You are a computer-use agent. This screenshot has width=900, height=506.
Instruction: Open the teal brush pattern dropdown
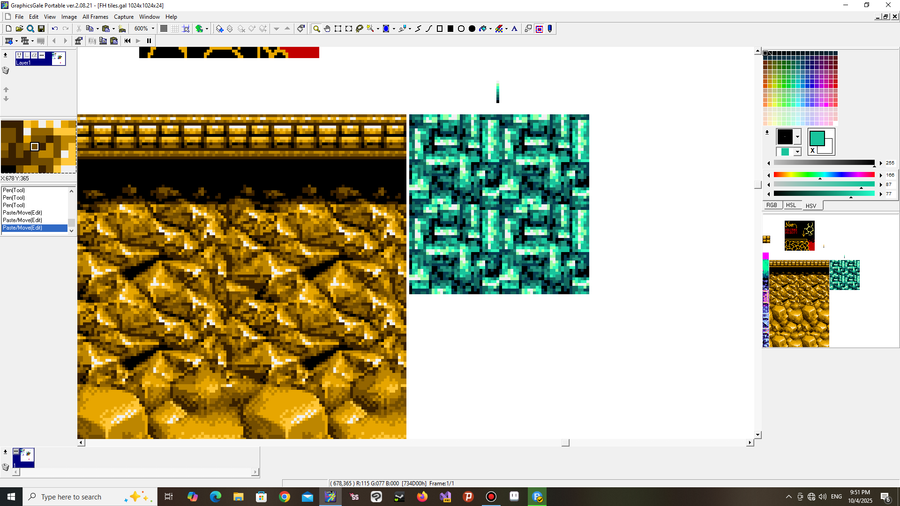pos(797,151)
